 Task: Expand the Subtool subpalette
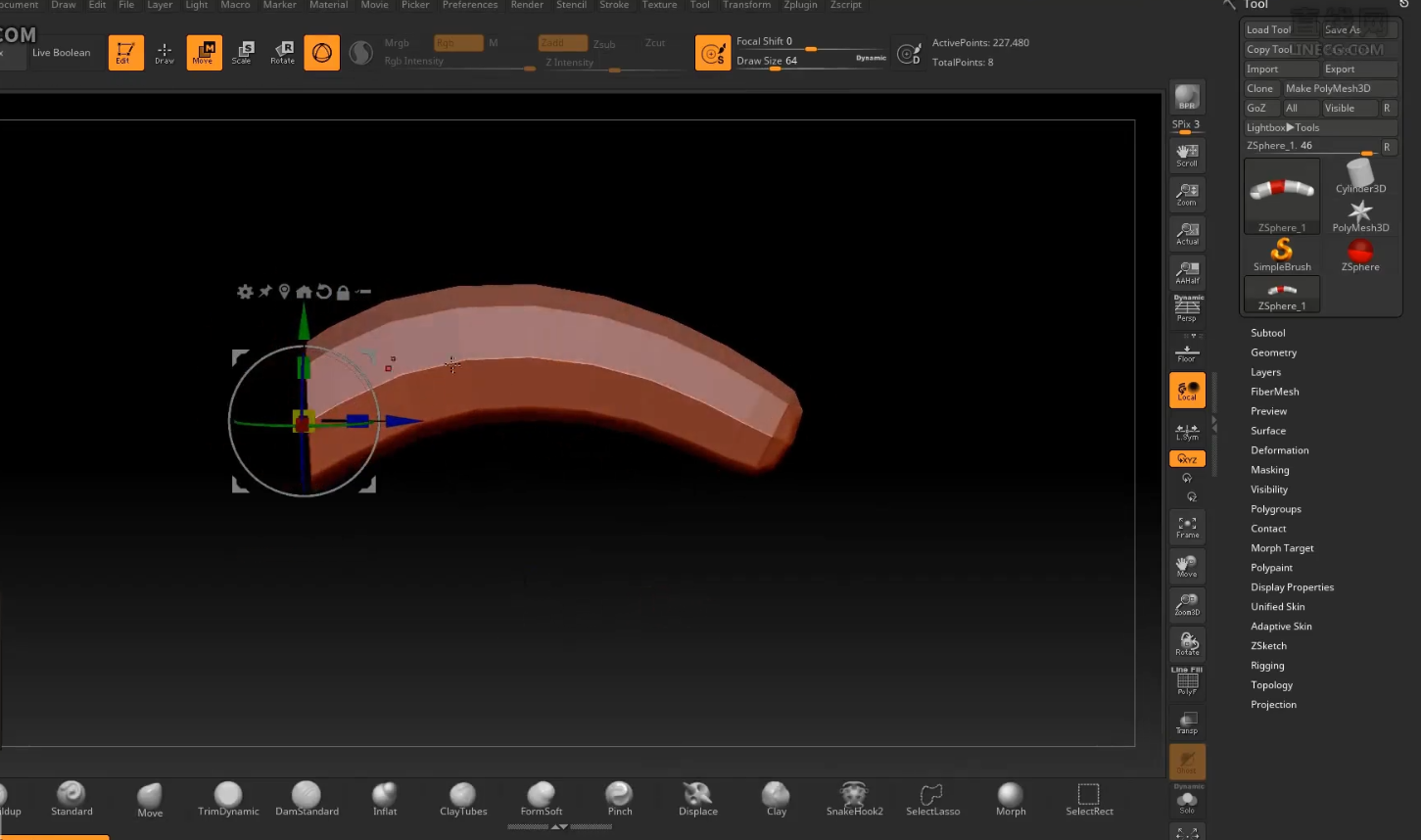[1267, 333]
